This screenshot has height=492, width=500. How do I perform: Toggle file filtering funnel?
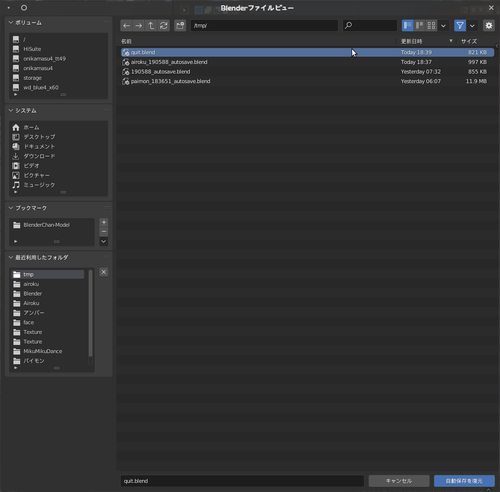click(460, 25)
